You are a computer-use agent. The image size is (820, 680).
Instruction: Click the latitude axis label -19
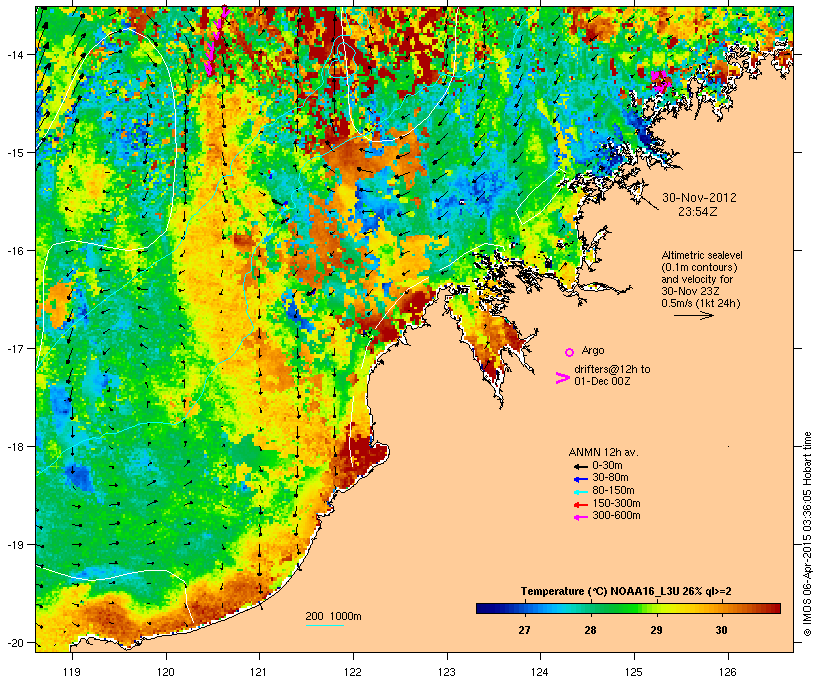tap(14, 545)
